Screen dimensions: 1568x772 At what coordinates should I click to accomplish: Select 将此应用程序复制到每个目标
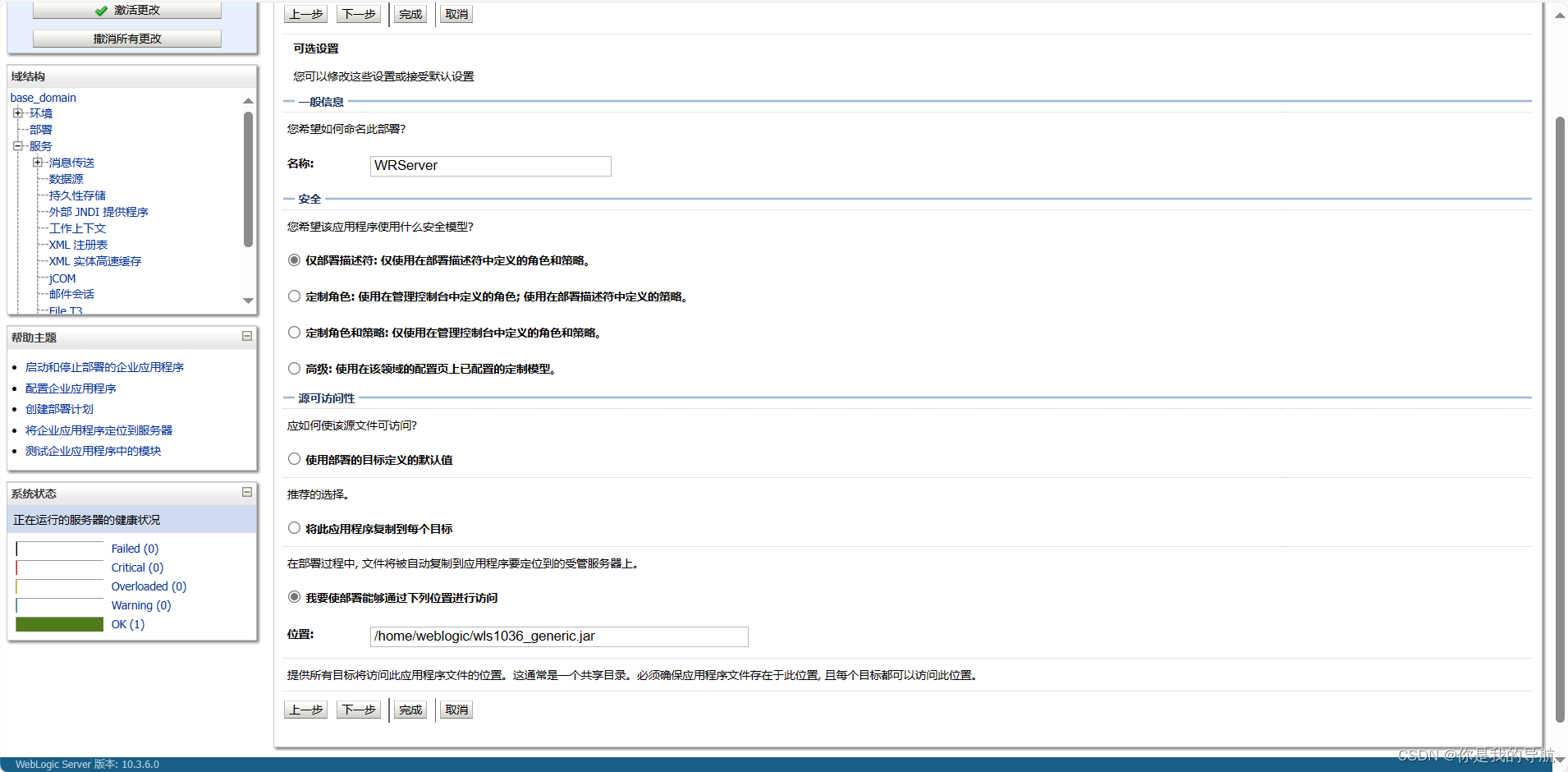tap(293, 527)
